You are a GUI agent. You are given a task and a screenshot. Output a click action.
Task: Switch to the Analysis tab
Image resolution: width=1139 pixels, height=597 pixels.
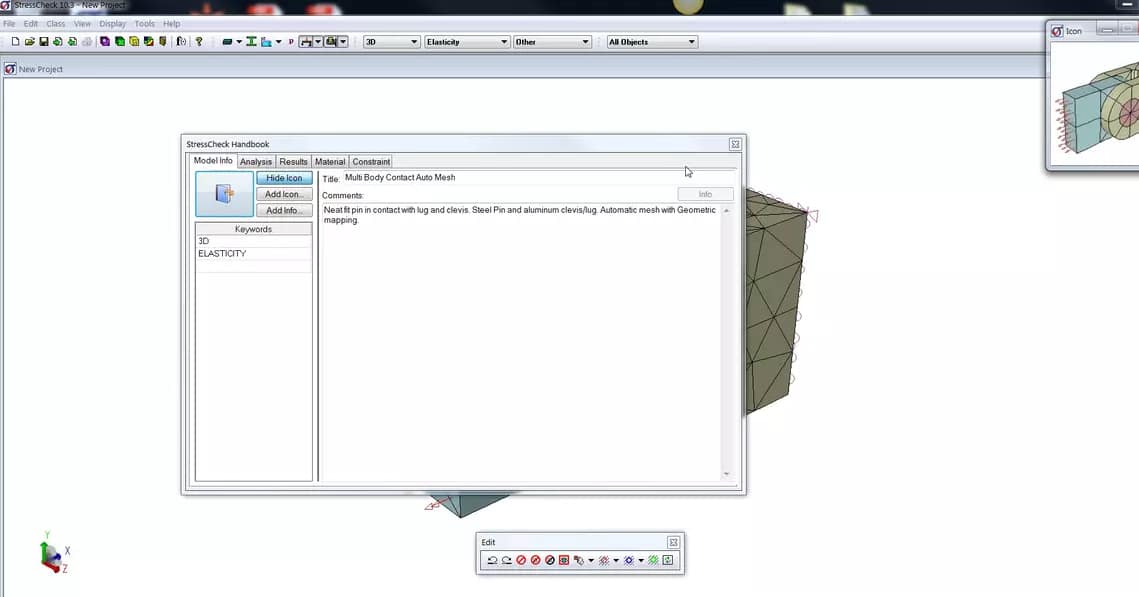[255, 161]
